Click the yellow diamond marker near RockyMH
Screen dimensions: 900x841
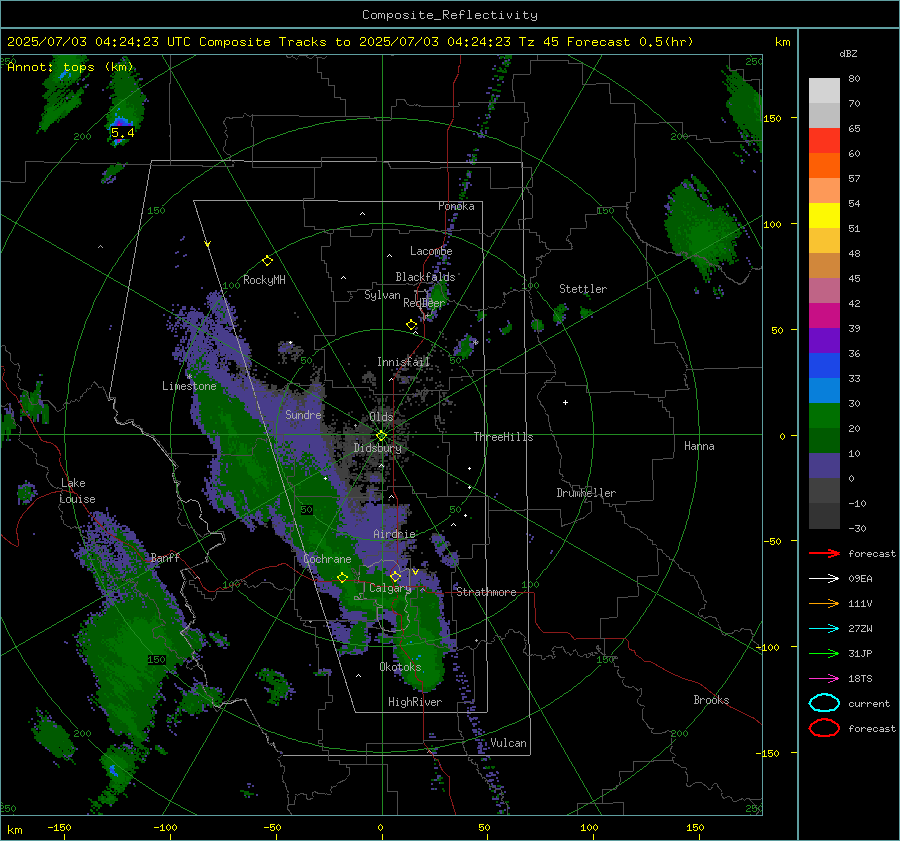point(267,261)
